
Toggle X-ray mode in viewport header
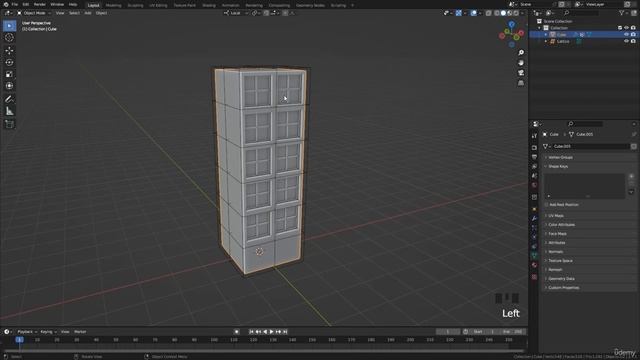[x=489, y=13]
